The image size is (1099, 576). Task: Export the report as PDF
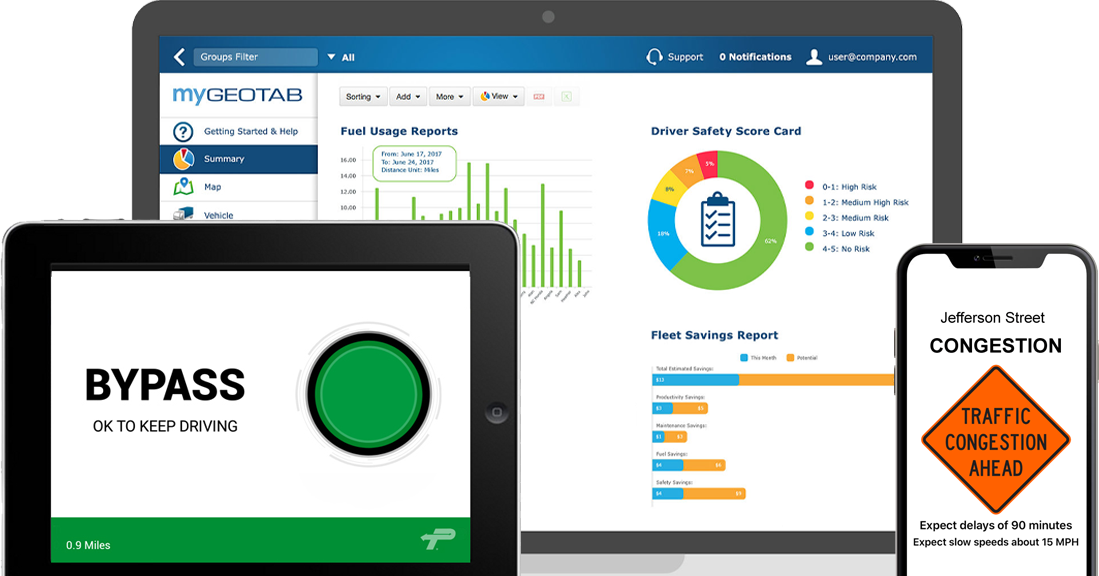click(x=537, y=96)
